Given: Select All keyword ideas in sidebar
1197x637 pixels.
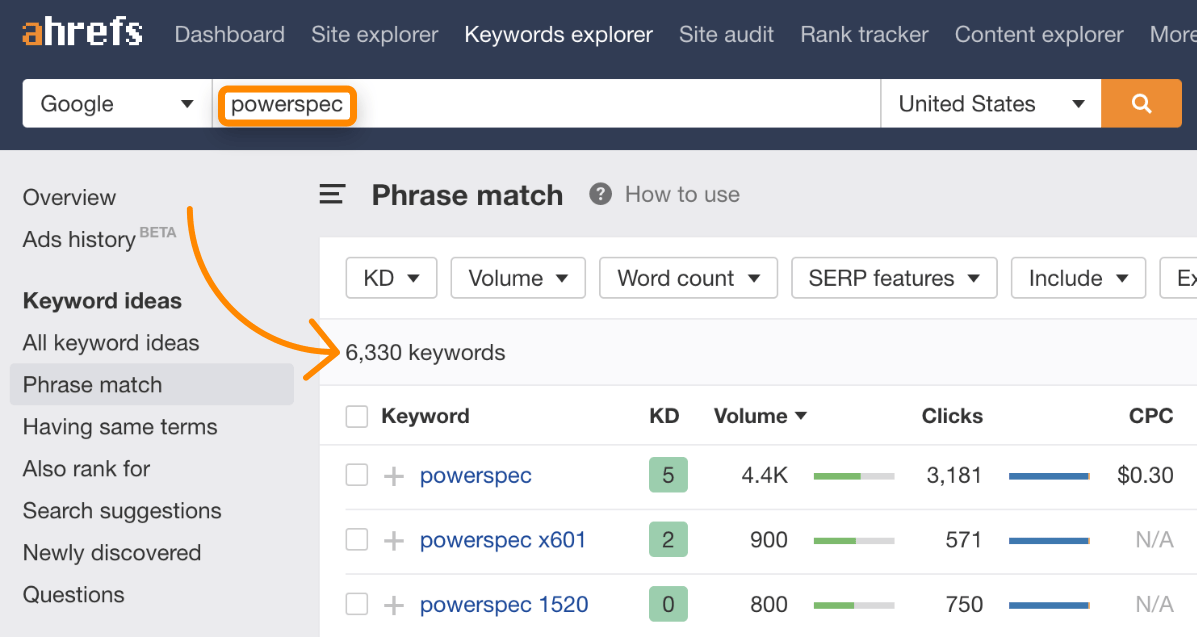Looking at the screenshot, I should (111, 343).
